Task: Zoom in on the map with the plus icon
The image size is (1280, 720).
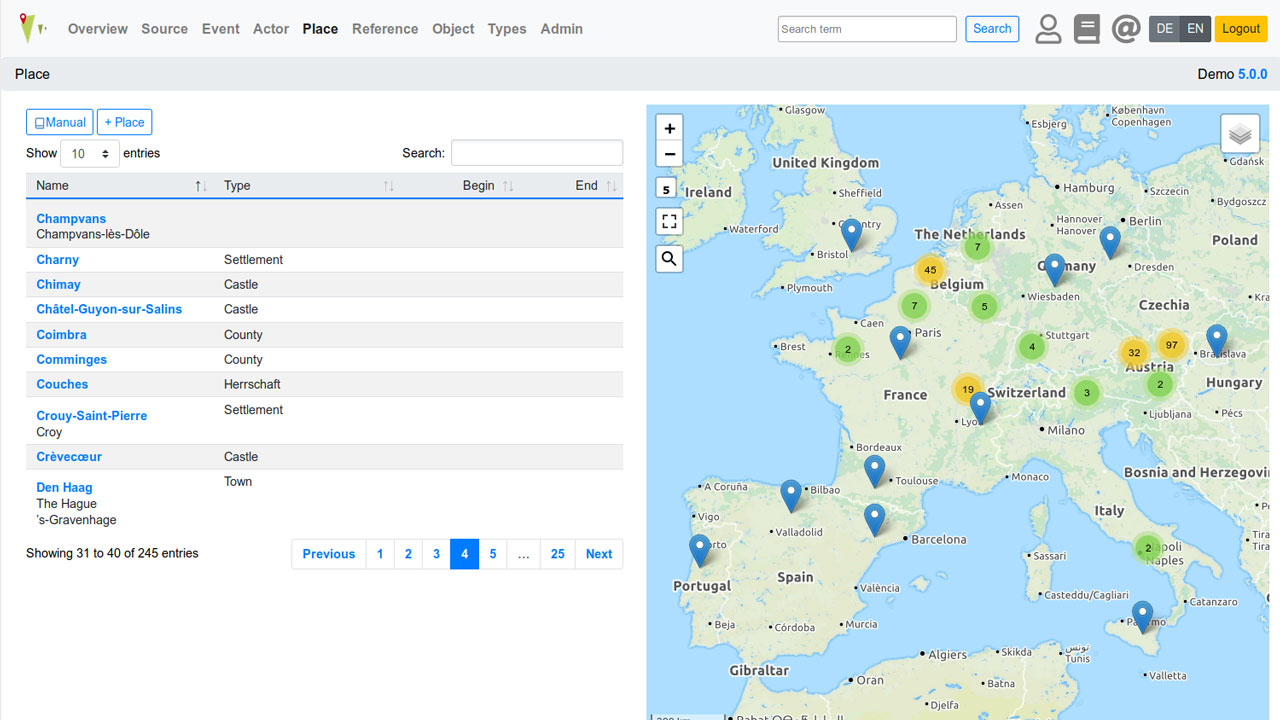Action: click(669, 128)
